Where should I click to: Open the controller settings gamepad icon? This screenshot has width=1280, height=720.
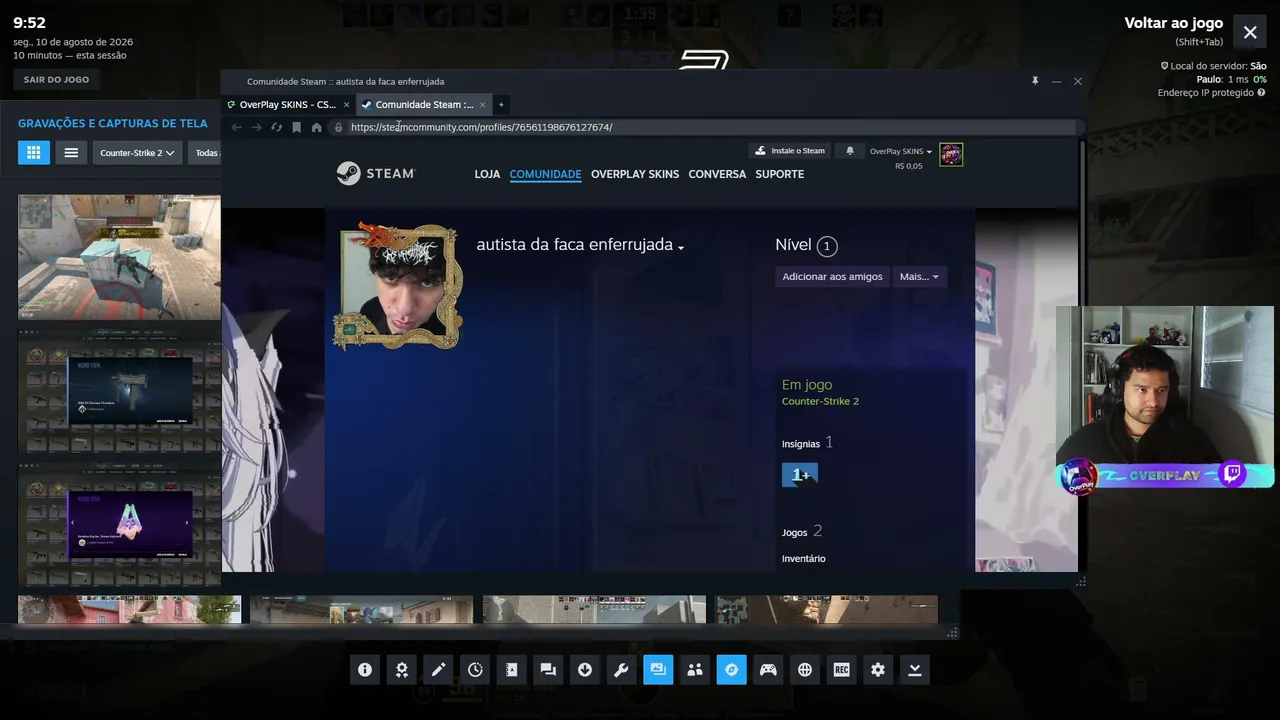(x=768, y=670)
